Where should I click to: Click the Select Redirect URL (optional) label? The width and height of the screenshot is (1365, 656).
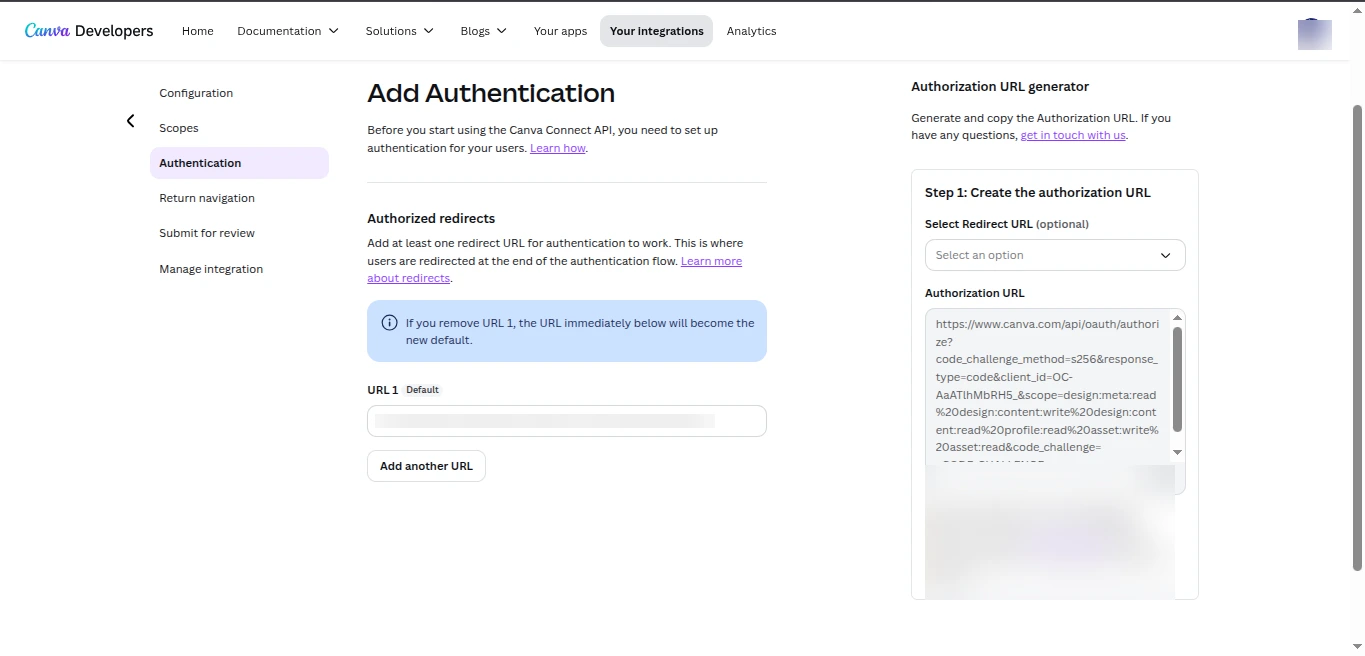(1007, 224)
